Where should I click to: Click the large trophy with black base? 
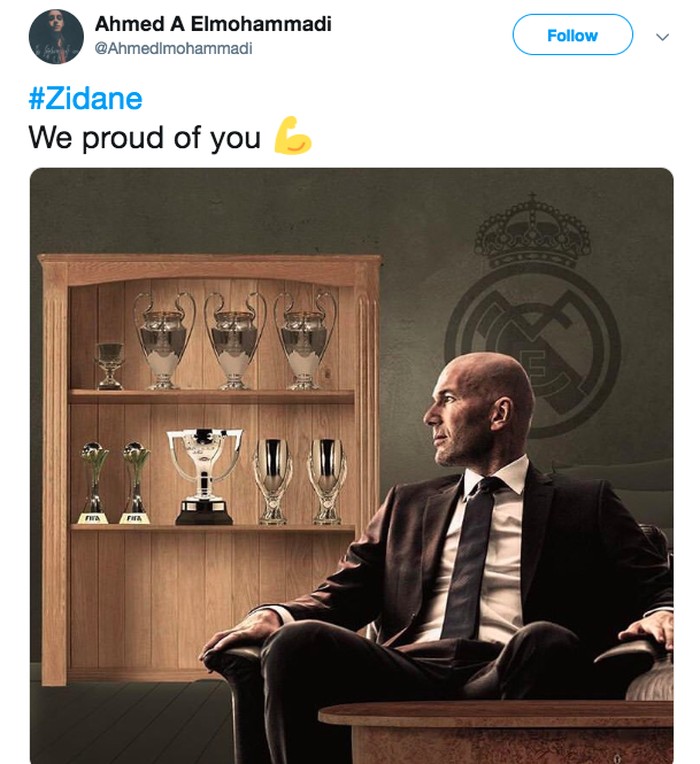point(205,475)
